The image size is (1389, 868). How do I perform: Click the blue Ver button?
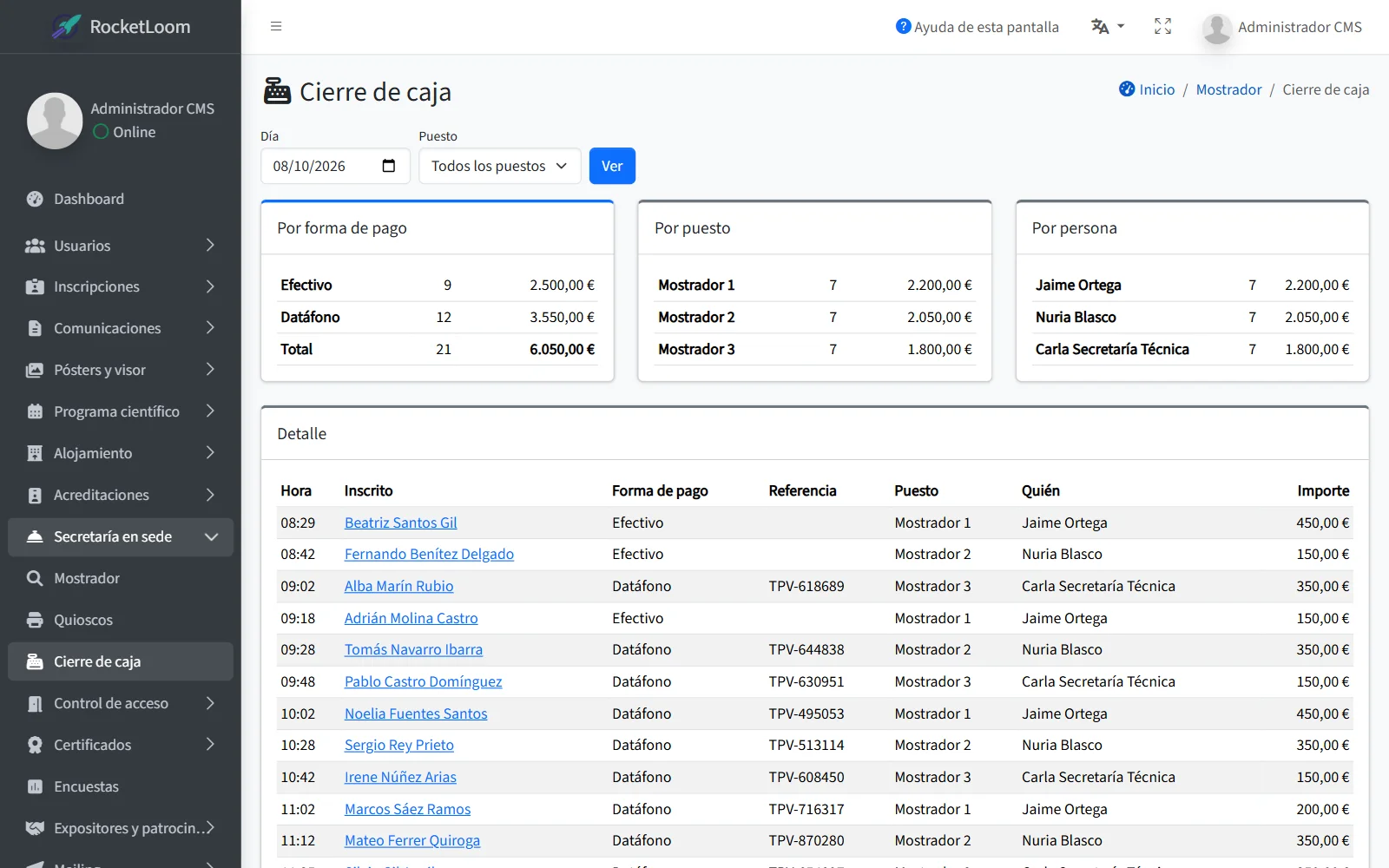[x=612, y=166]
